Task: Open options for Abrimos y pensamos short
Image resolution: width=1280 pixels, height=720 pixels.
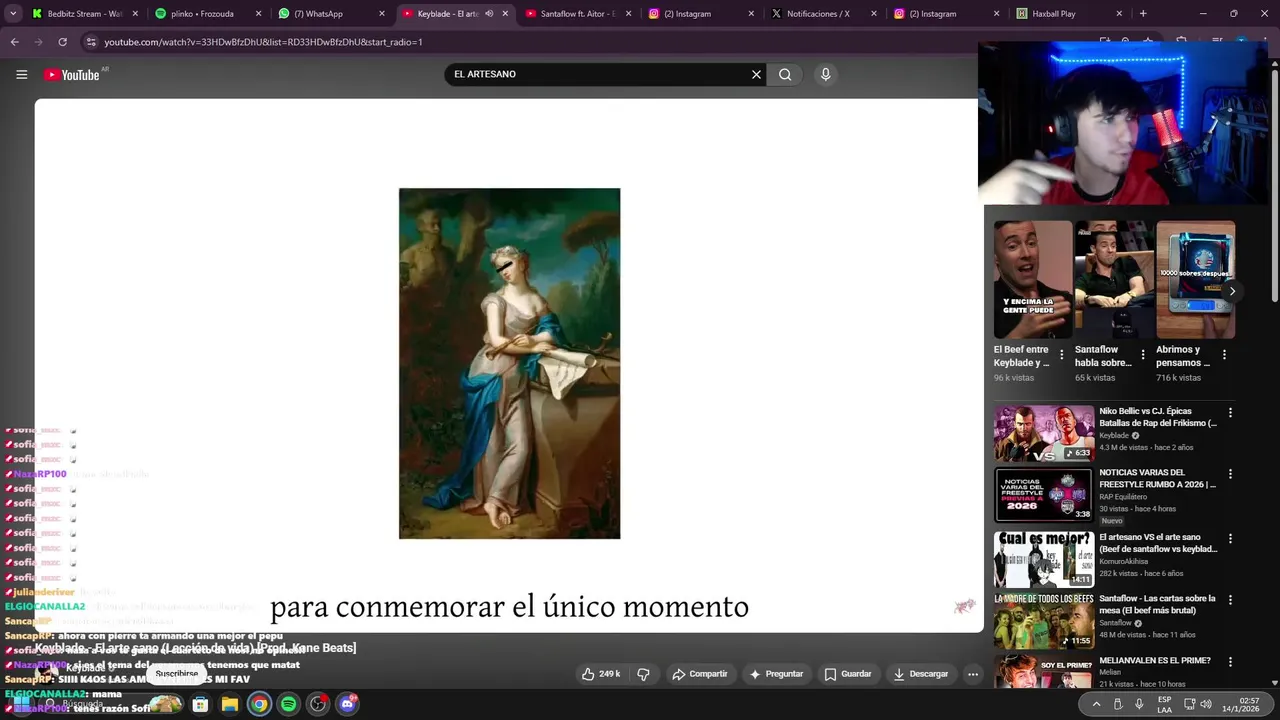Action: click(x=1224, y=355)
